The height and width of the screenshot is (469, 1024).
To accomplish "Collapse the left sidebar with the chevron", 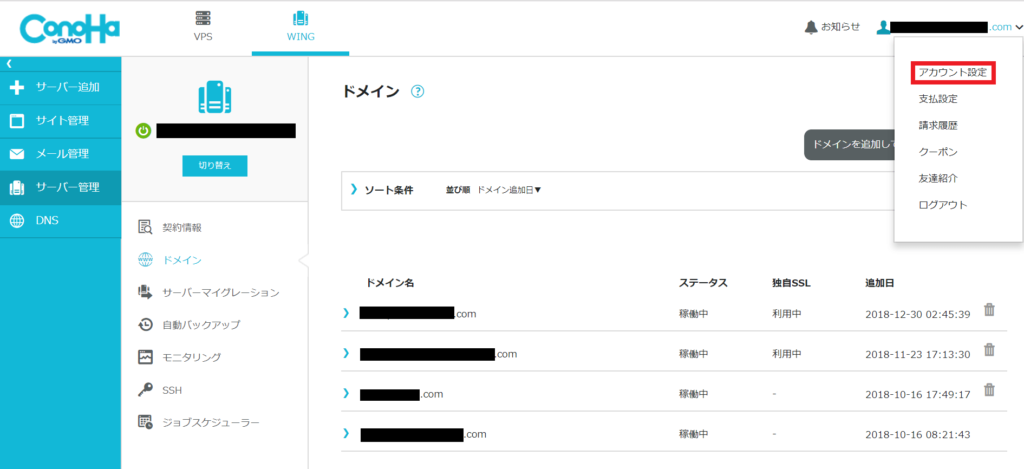I will coord(9,64).
